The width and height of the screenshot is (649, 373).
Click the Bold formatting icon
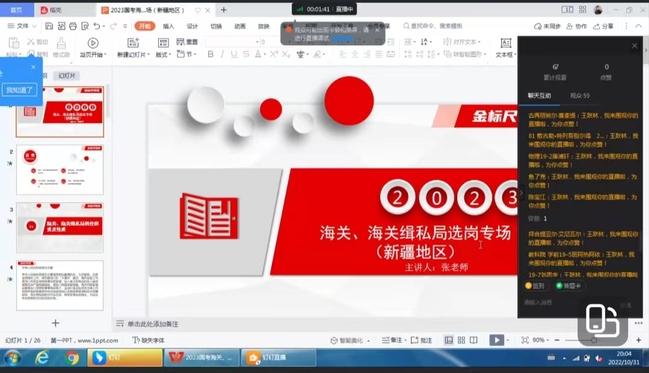tap(210, 54)
